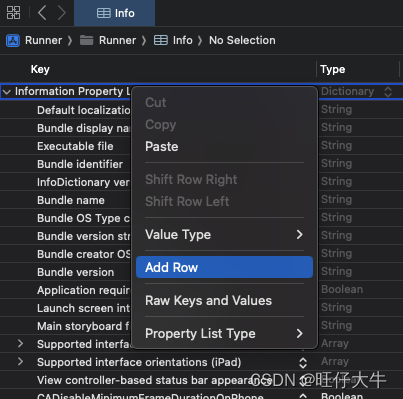Click the Info plist breadcrumb item
403x399 pixels.
(x=173, y=40)
